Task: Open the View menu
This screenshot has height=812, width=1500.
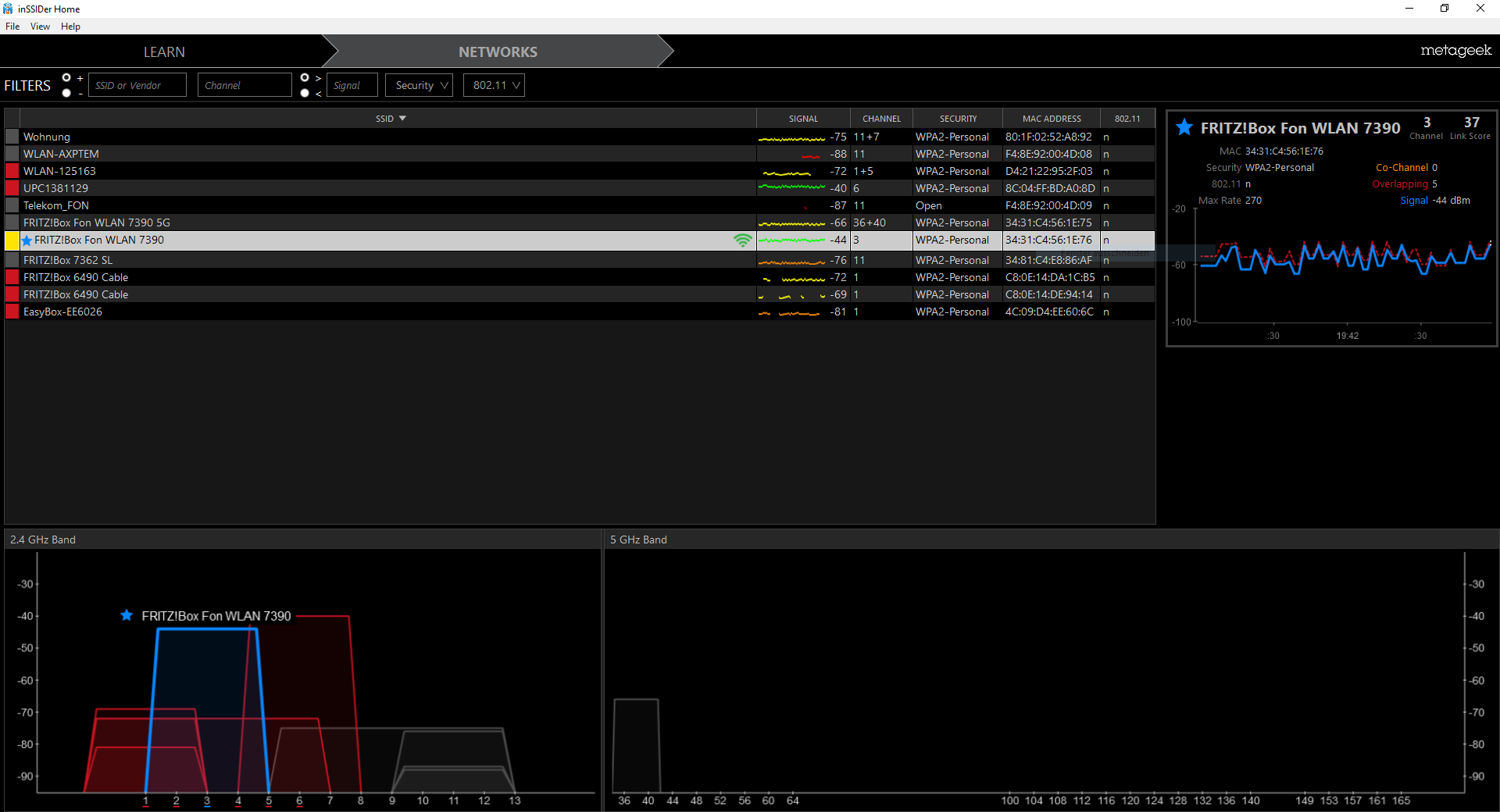Action: point(40,27)
